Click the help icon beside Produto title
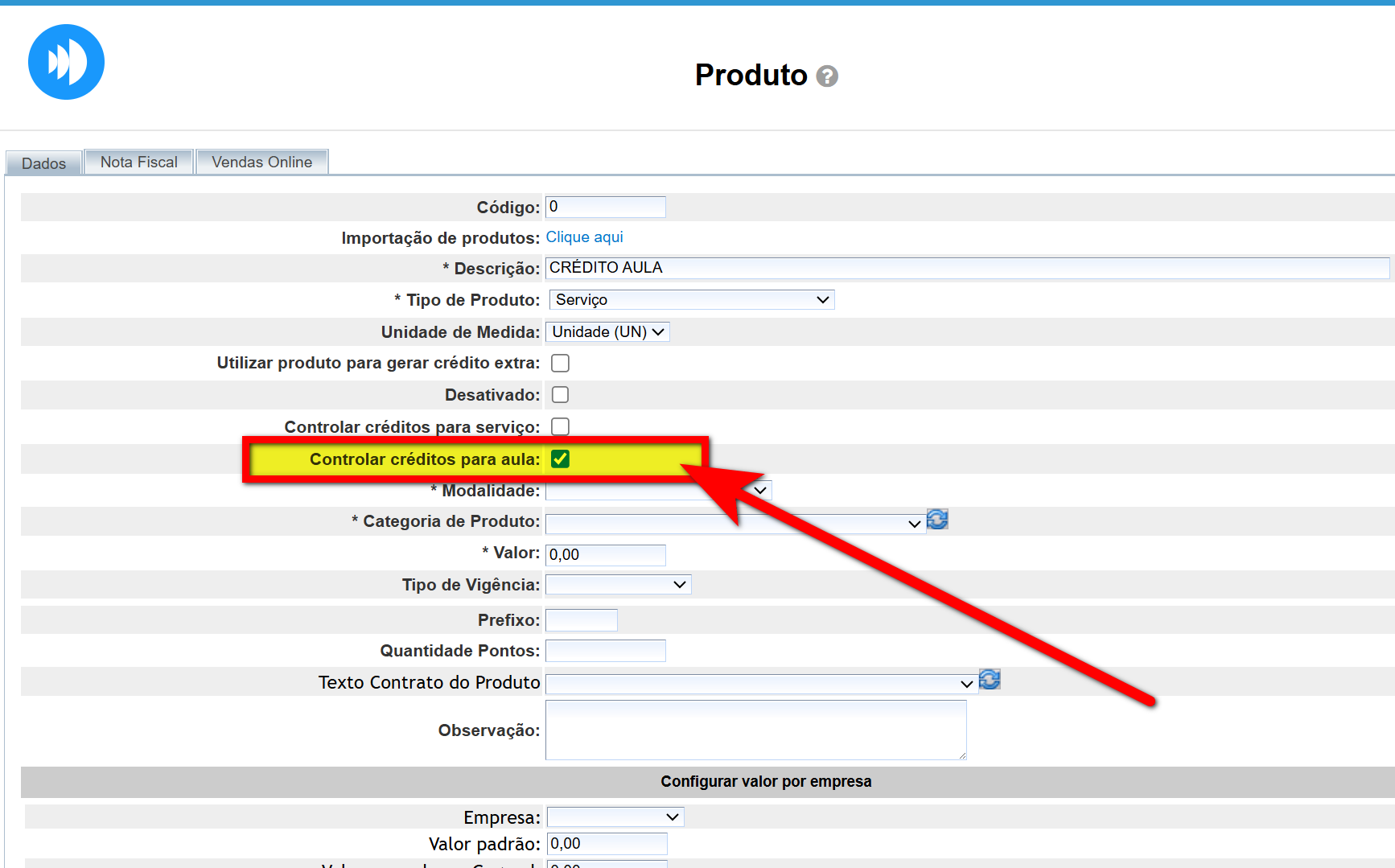 click(x=826, y=76)
